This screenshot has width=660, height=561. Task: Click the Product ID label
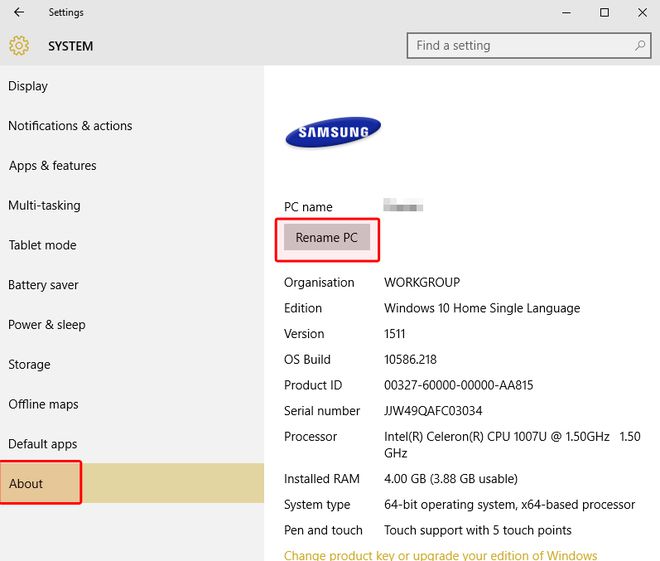(x=313, y=385)
